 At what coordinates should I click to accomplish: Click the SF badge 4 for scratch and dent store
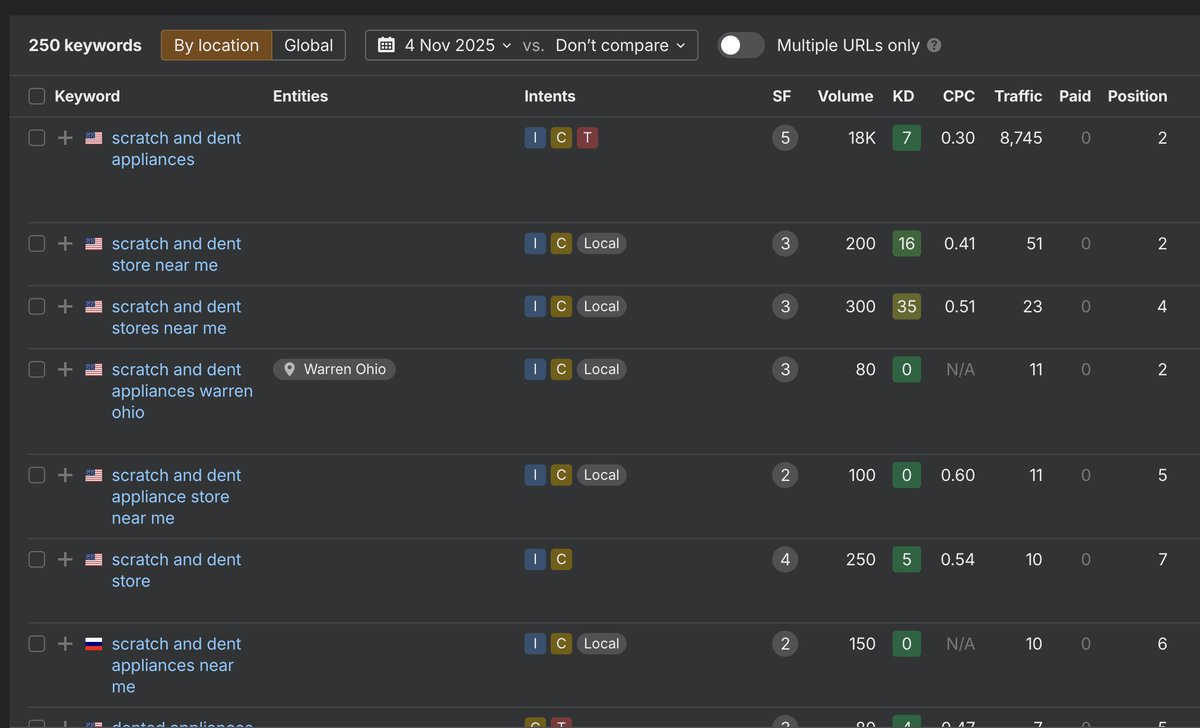(785, 559)
